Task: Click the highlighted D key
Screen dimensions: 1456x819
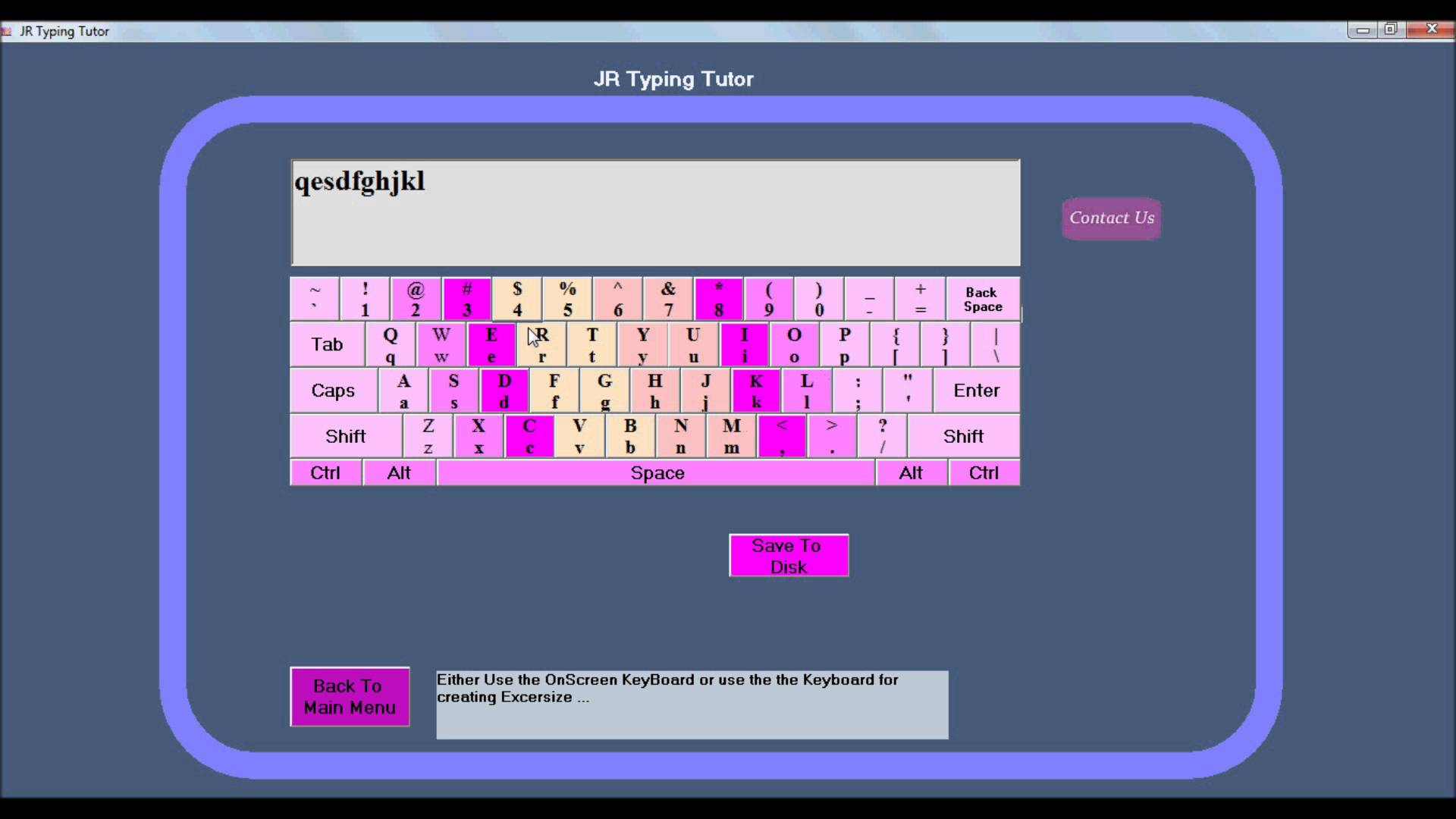Action: [x=504, y=390]
